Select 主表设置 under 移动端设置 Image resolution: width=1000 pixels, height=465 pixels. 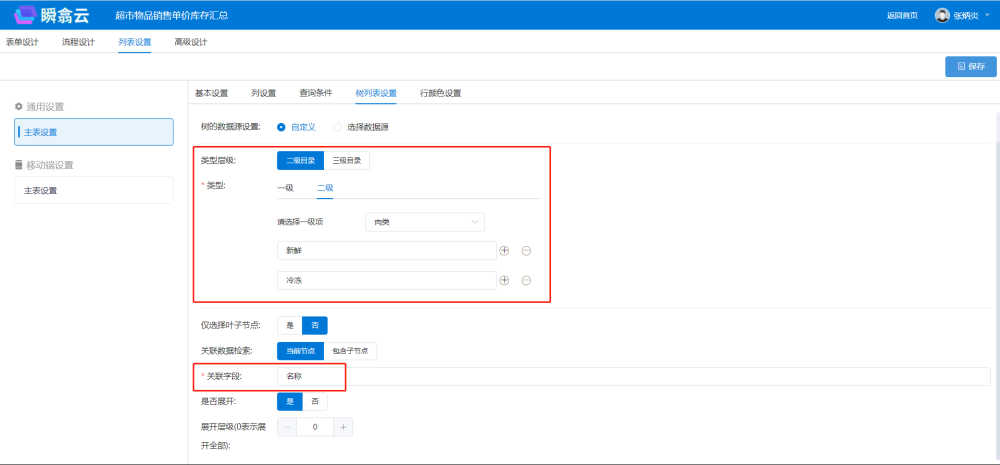click(94, 190)
